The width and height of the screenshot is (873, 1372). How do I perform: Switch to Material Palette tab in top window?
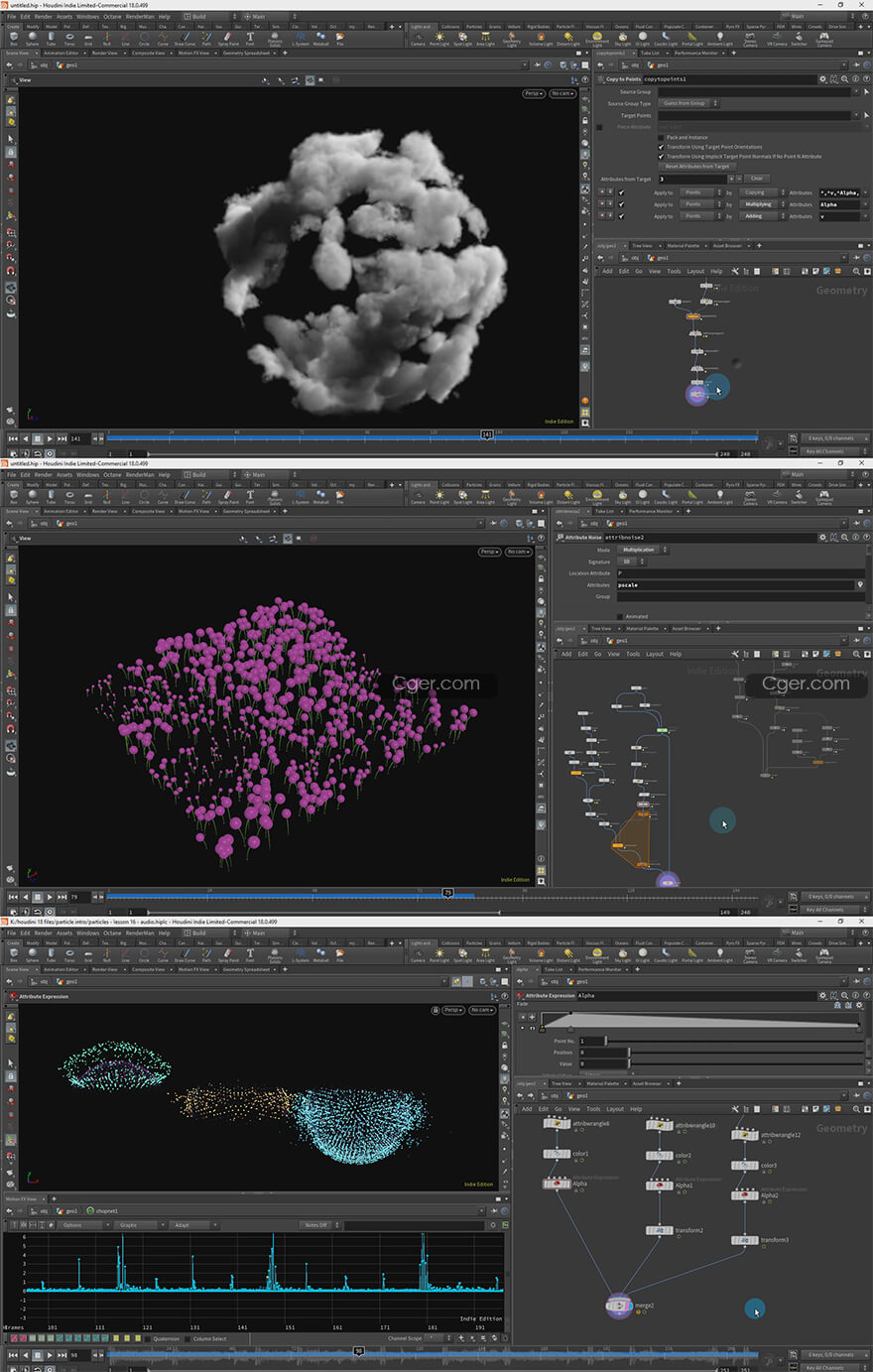pyautogui.click(x=684, y=246)
